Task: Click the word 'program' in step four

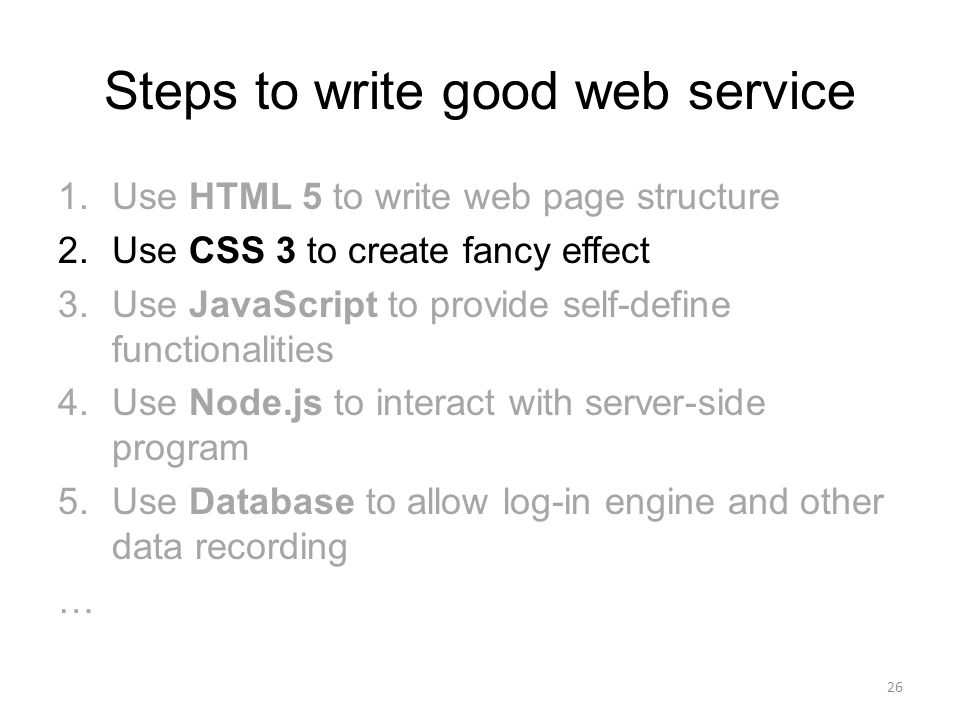Action: click(180, 450)
